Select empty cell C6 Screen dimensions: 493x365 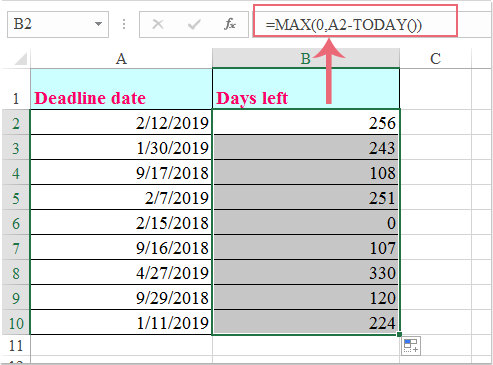(x=436, y=222)
